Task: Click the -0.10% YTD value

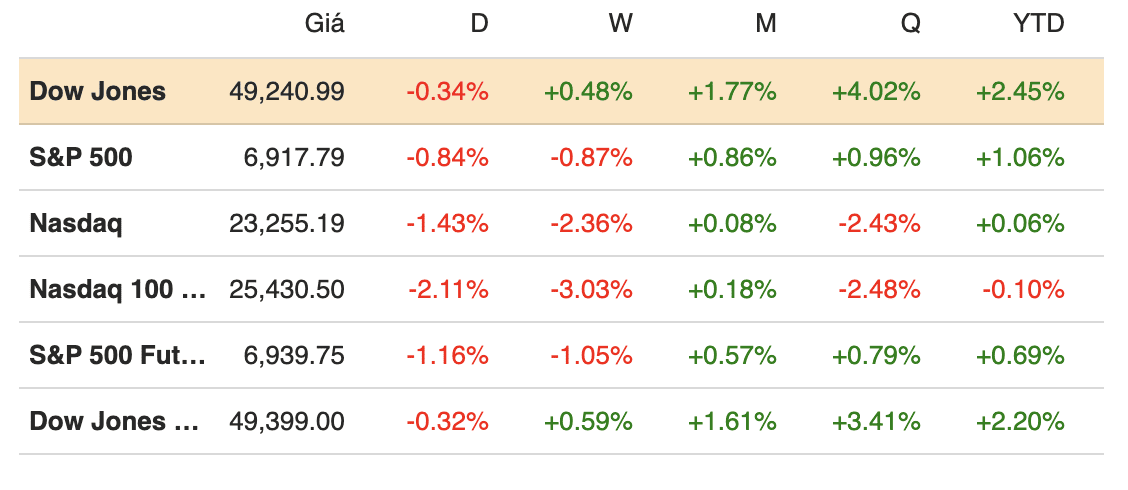Action: click(1022, 290)
